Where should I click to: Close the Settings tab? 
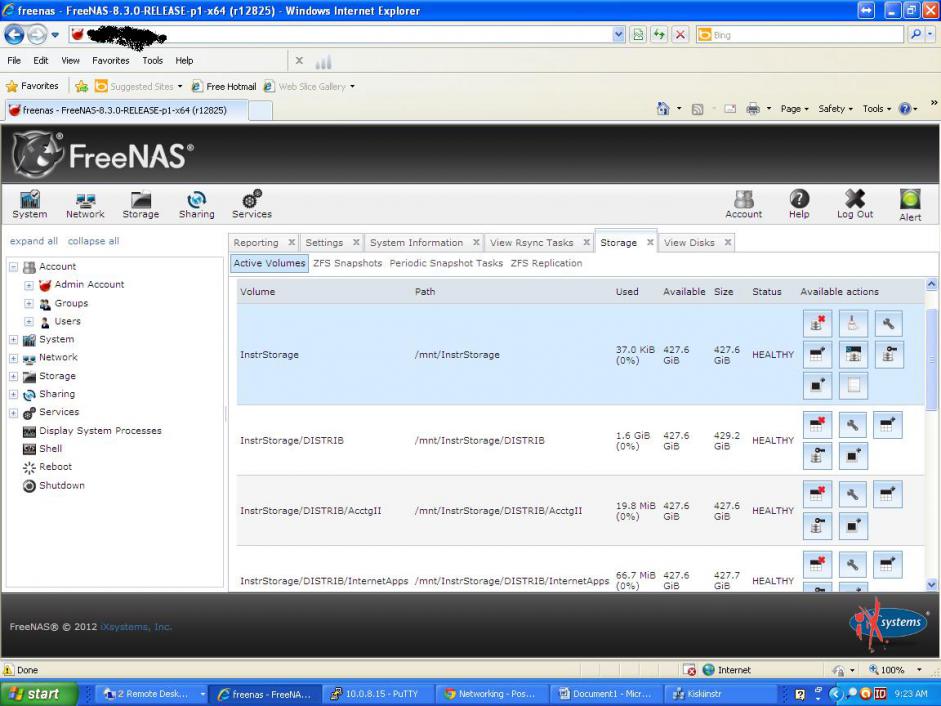tap(356, 242)
